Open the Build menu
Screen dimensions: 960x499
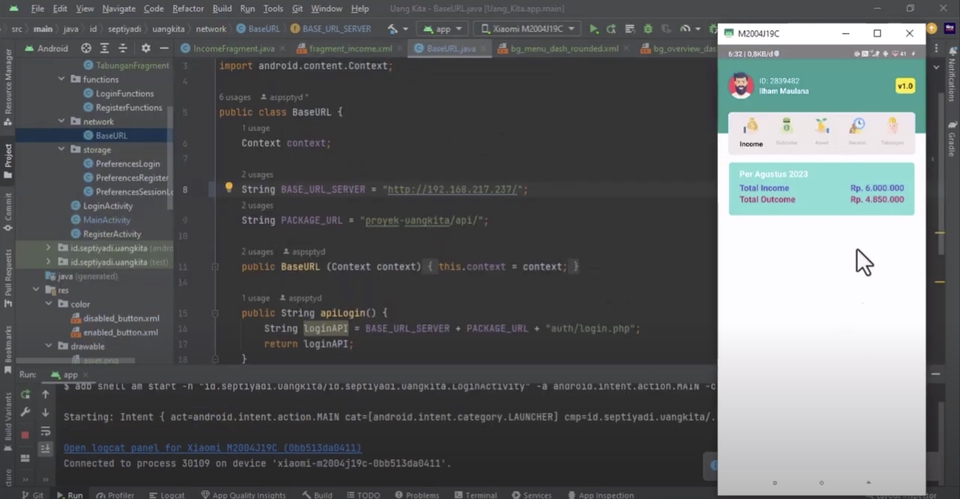(222, 9)
